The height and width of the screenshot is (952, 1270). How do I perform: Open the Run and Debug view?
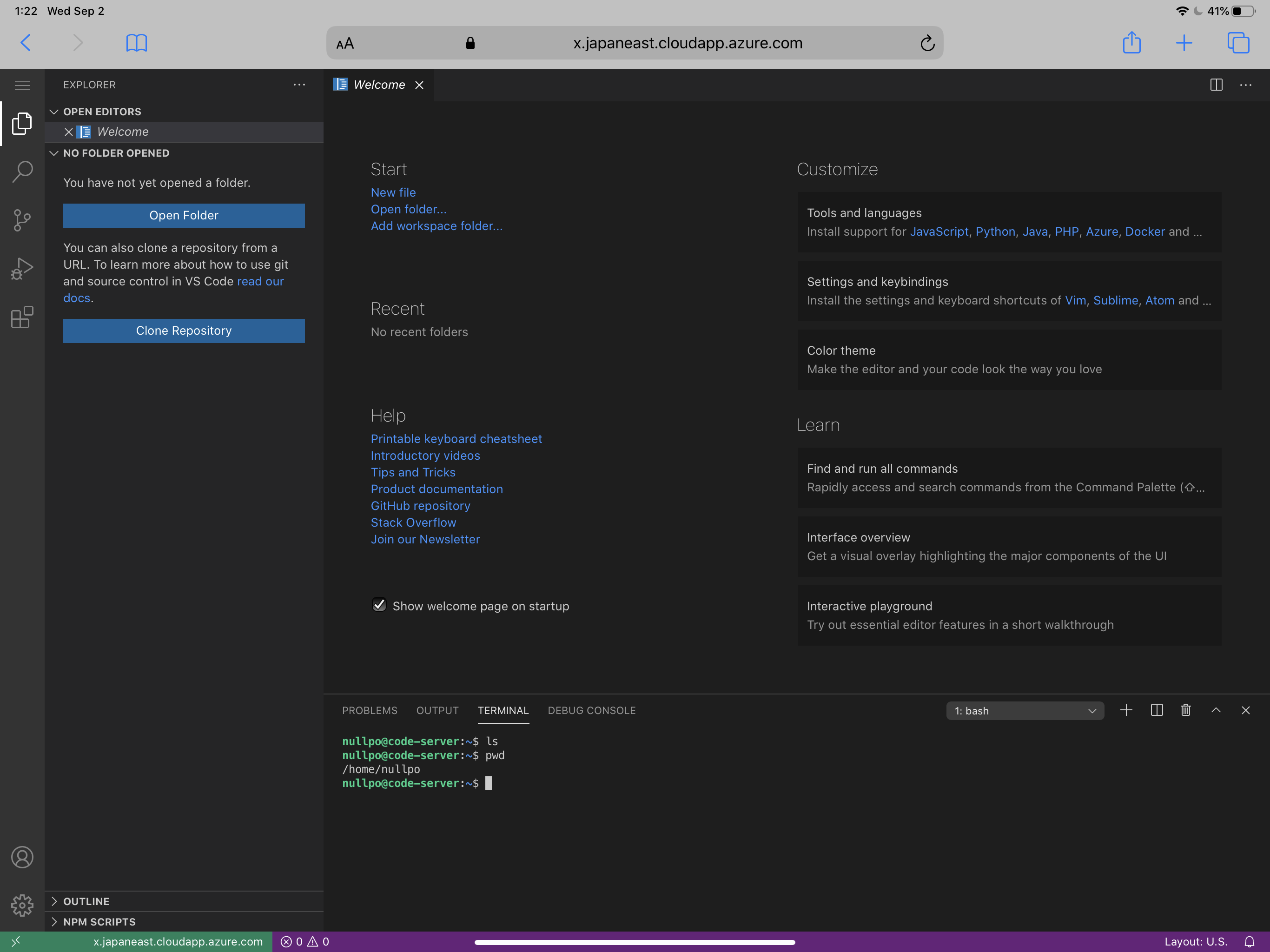(22, 268)
